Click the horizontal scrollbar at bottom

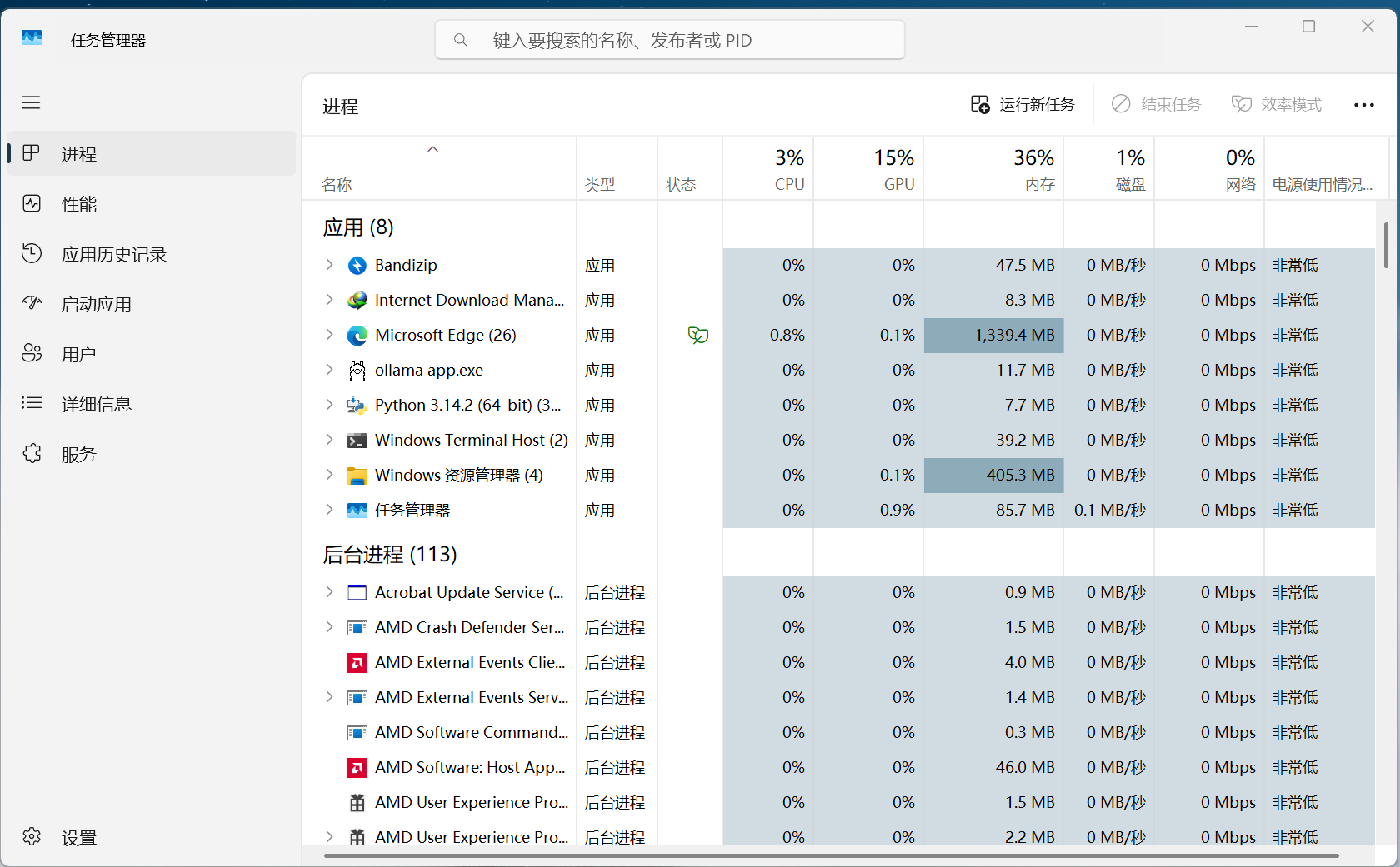click(831, 855)
